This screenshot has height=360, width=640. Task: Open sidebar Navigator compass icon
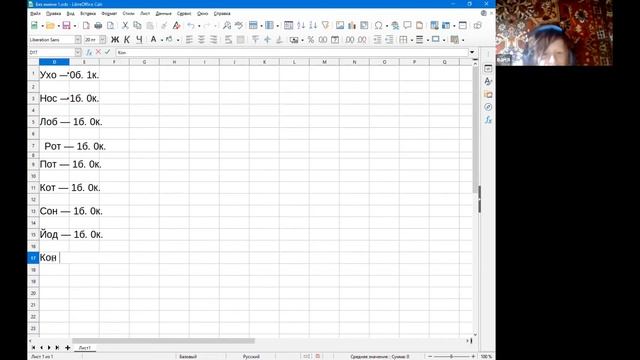pyautogui.click(x=488, y=107)
